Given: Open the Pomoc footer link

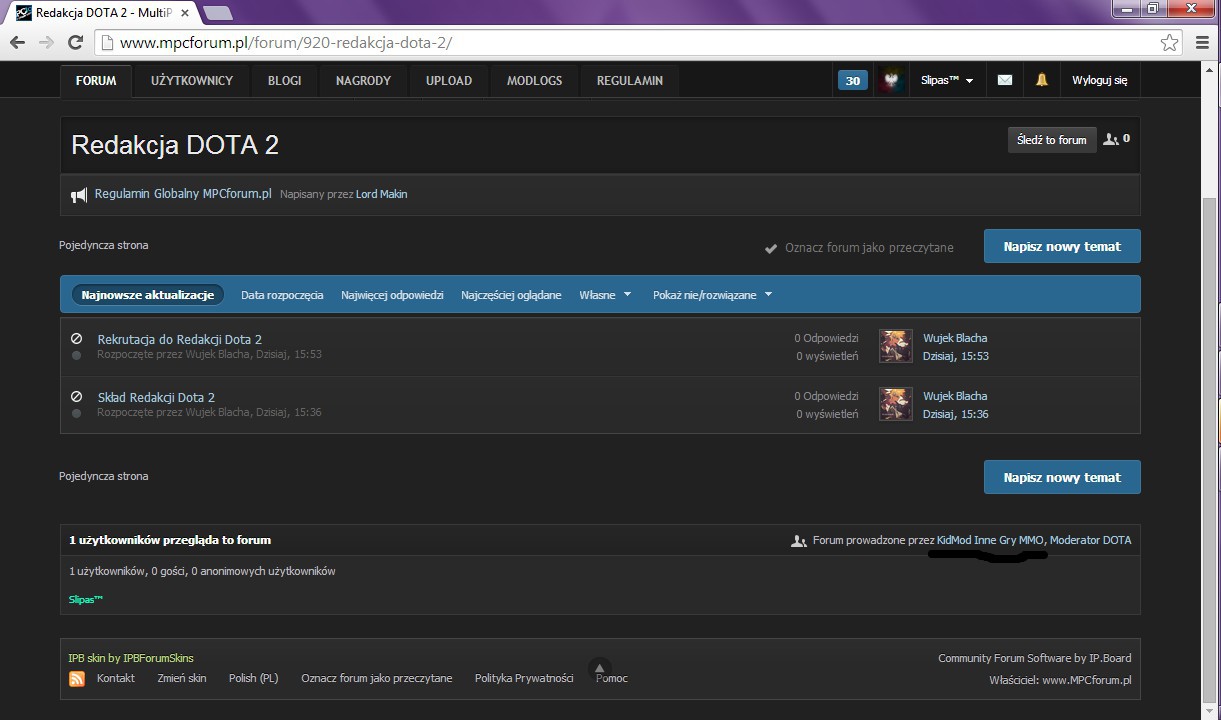Looking at the screenshot, I should point(612,678).
